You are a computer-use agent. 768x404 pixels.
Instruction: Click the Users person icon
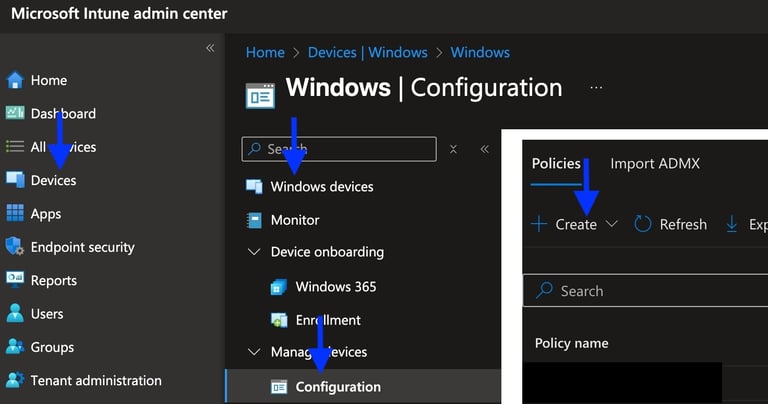[x=15, y=313]
